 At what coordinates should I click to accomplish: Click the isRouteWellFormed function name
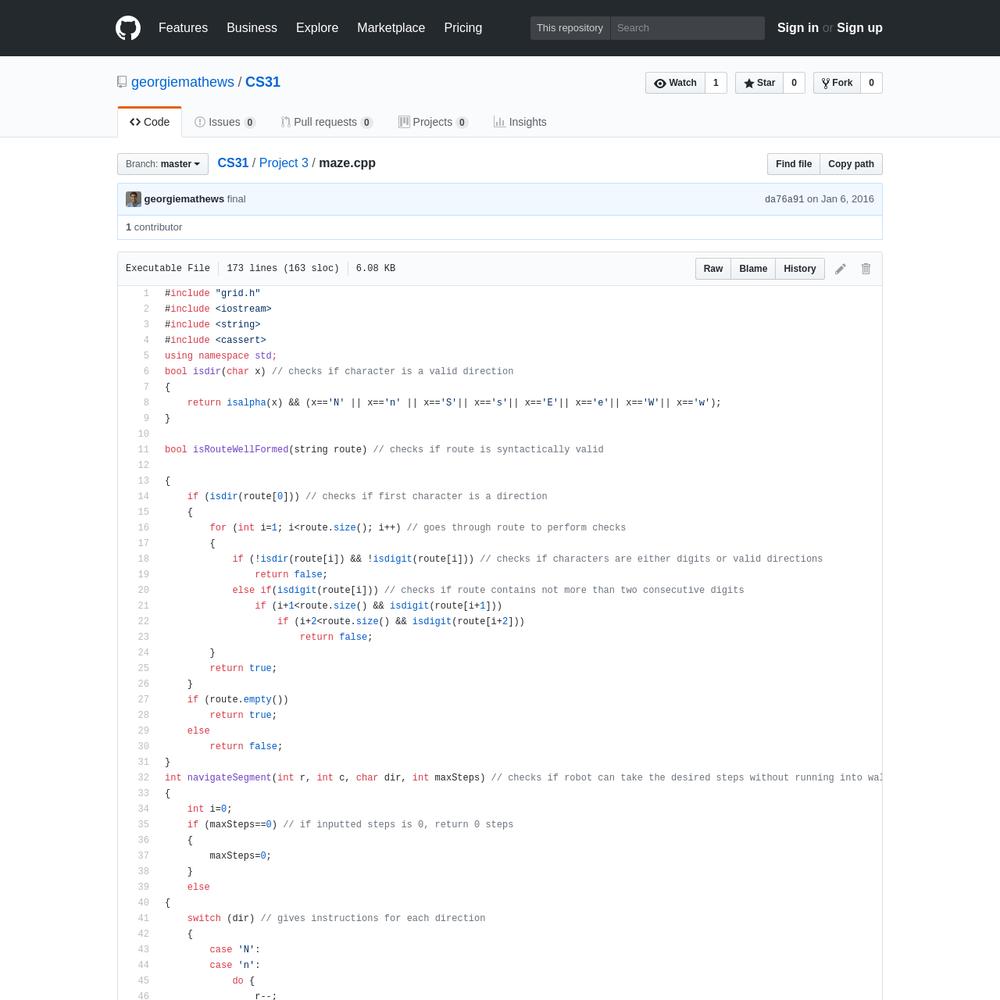click(x=240, y=450)
